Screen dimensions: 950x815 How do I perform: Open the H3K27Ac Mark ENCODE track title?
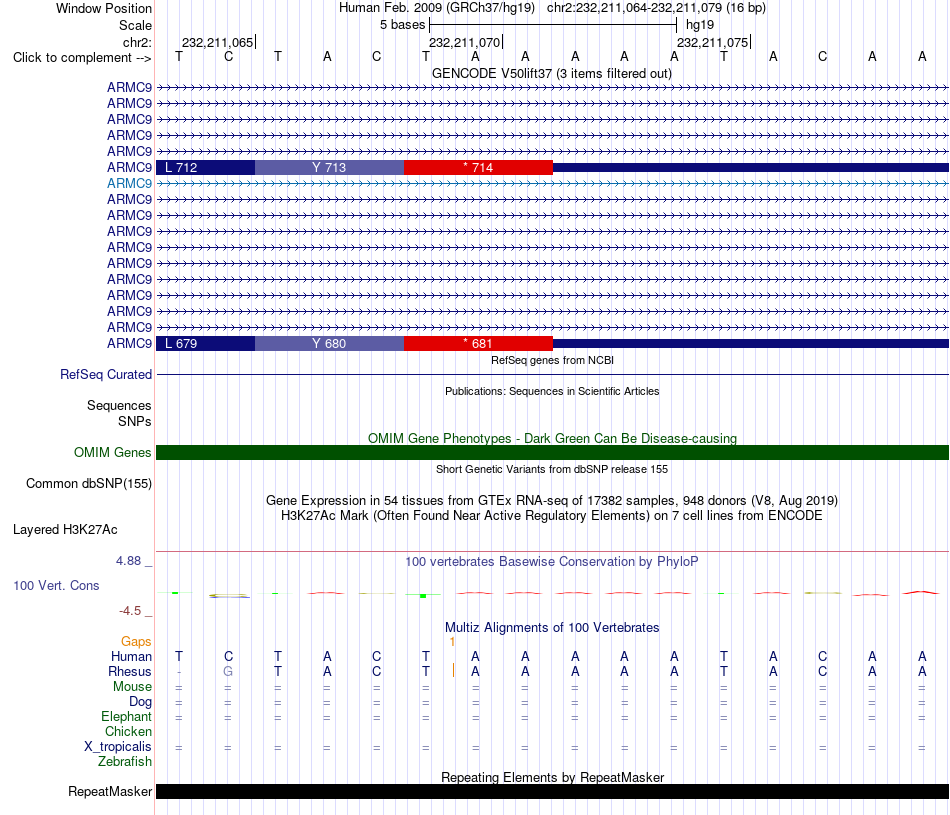552,516
